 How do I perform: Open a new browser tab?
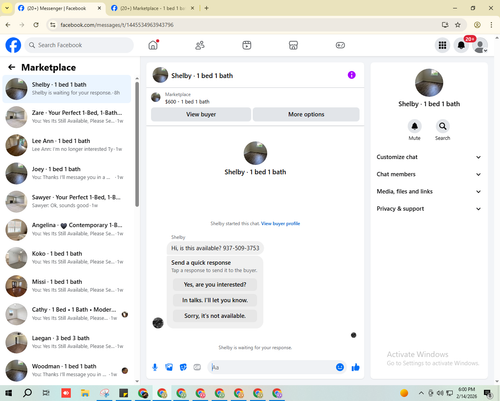206,8
